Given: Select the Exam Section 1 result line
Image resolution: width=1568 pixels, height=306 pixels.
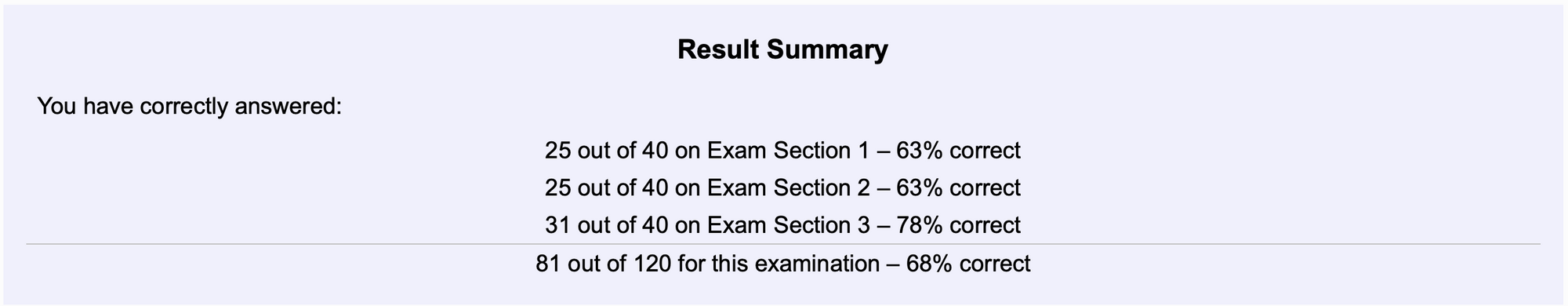Looking at the screenshot, I should coord(782,150).
